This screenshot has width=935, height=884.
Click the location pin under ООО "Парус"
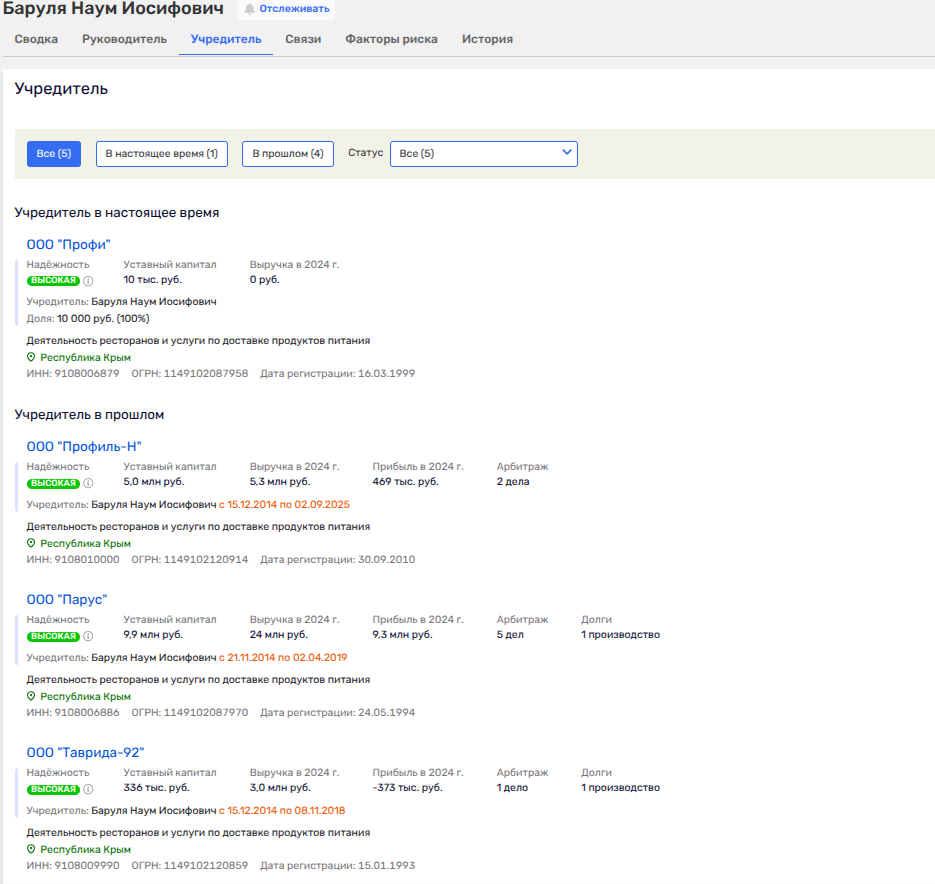(x=31, y=696)
